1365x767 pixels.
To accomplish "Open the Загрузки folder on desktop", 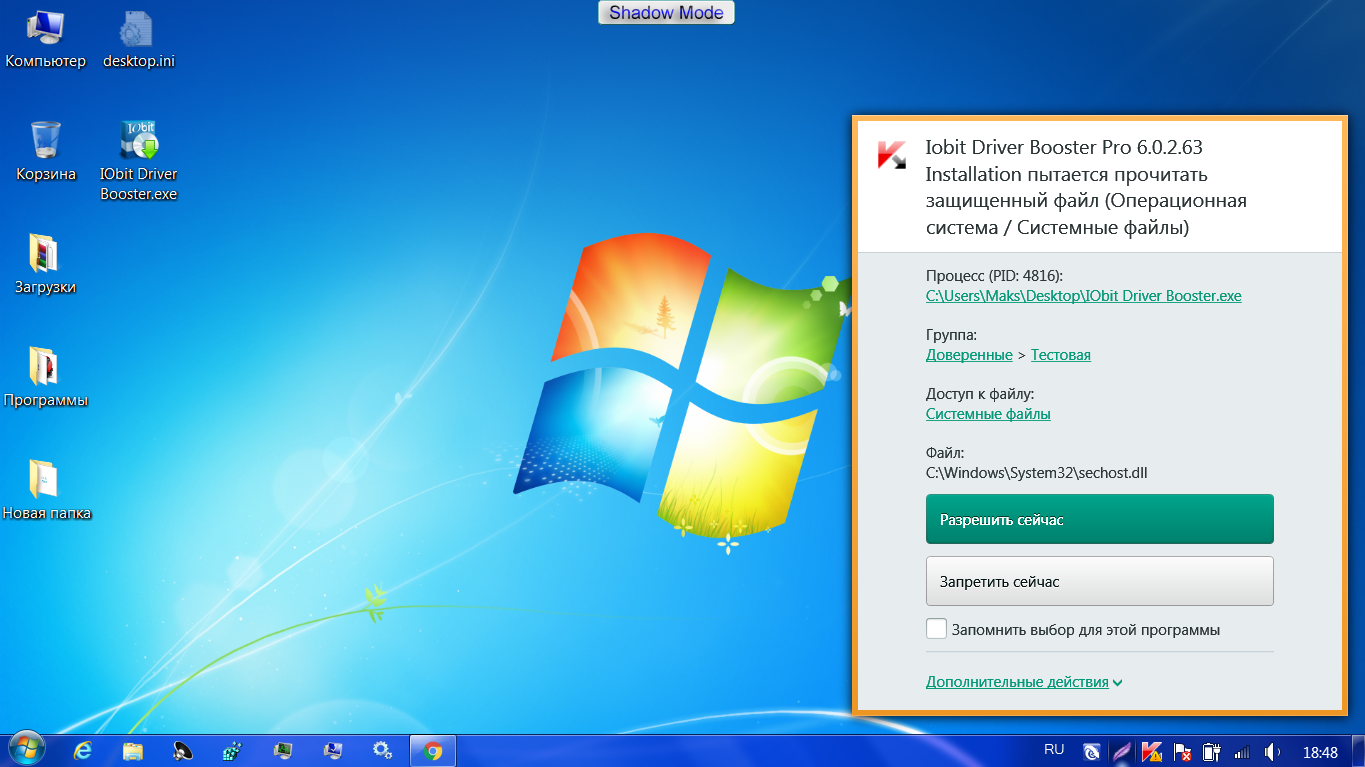I will 45,255.
